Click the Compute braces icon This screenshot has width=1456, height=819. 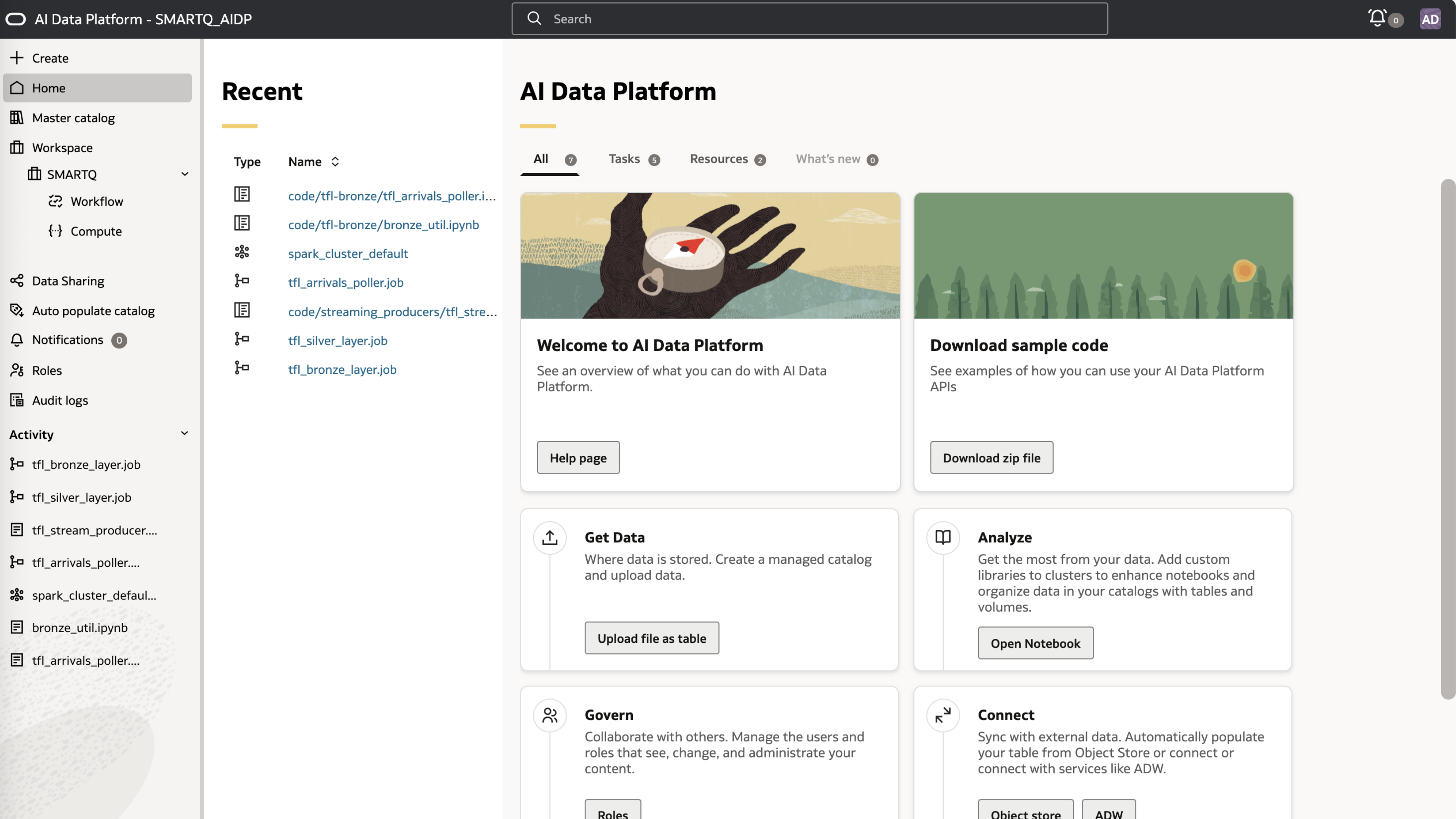click(x=55, y=231)
